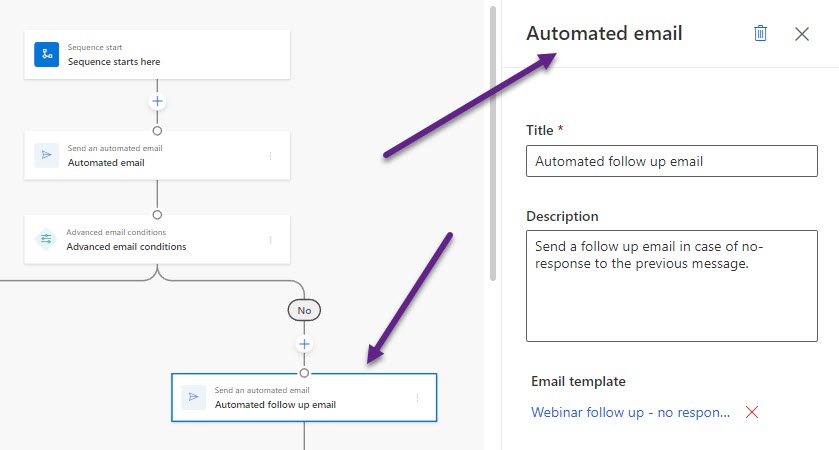The height and width of the screenshot is (450, 839).
Task: Click the Title input field
Action: pyautogui.click(x=671, y=161)
